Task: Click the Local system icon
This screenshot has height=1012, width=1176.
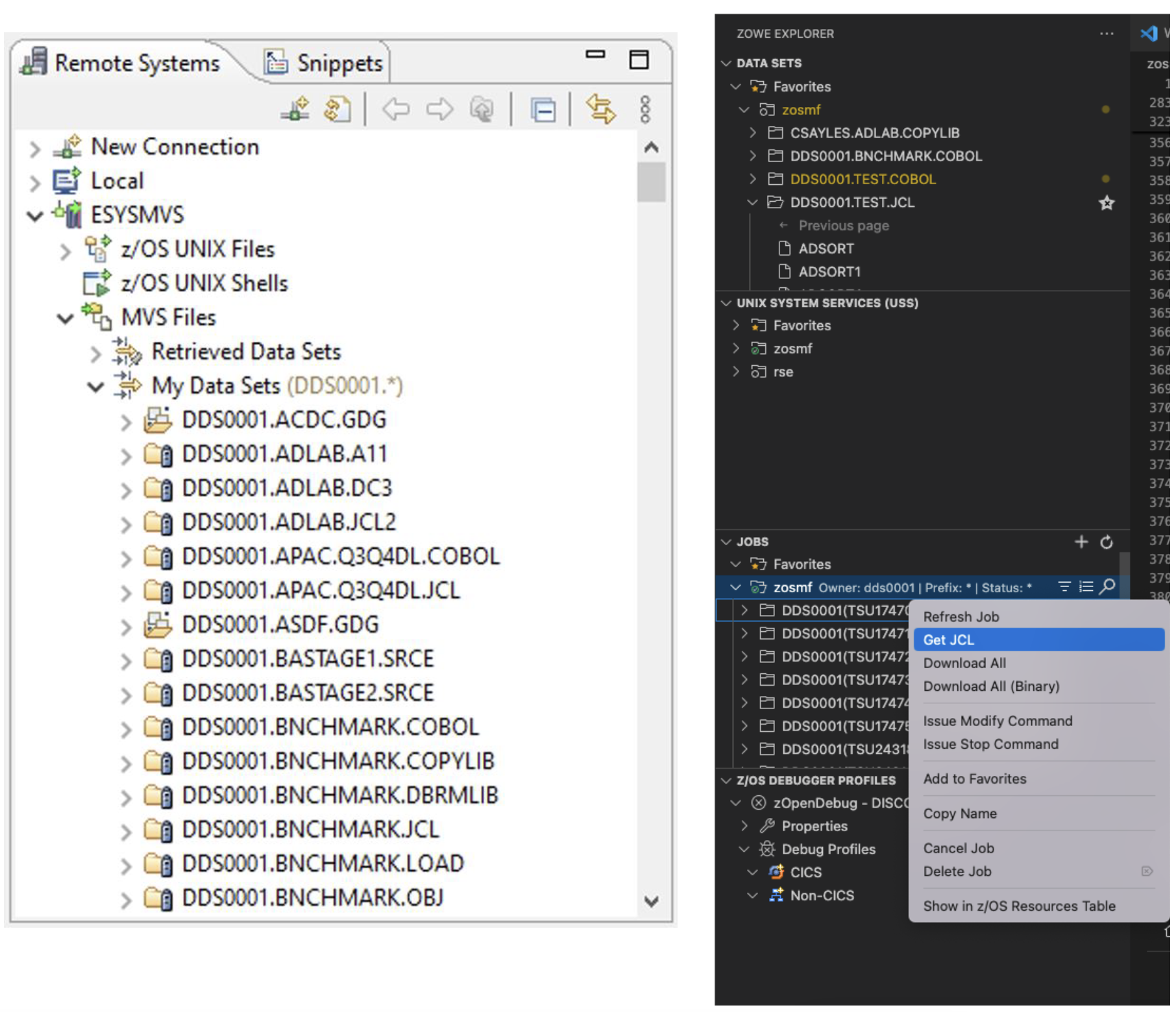Action: click(x=67, y=181)
